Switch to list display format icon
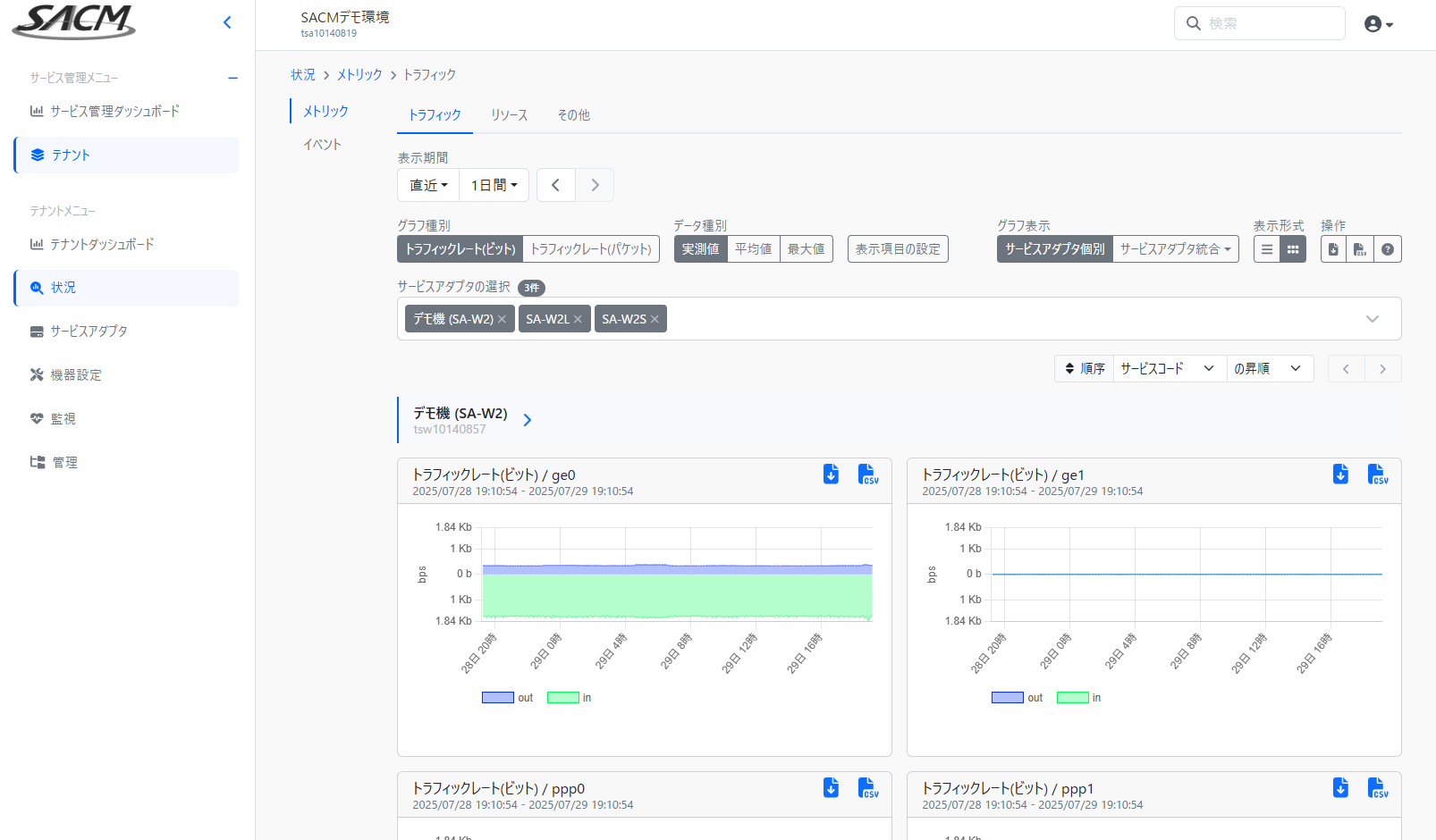This screenshot has width=1436, height=840. tap(1266, 249)
